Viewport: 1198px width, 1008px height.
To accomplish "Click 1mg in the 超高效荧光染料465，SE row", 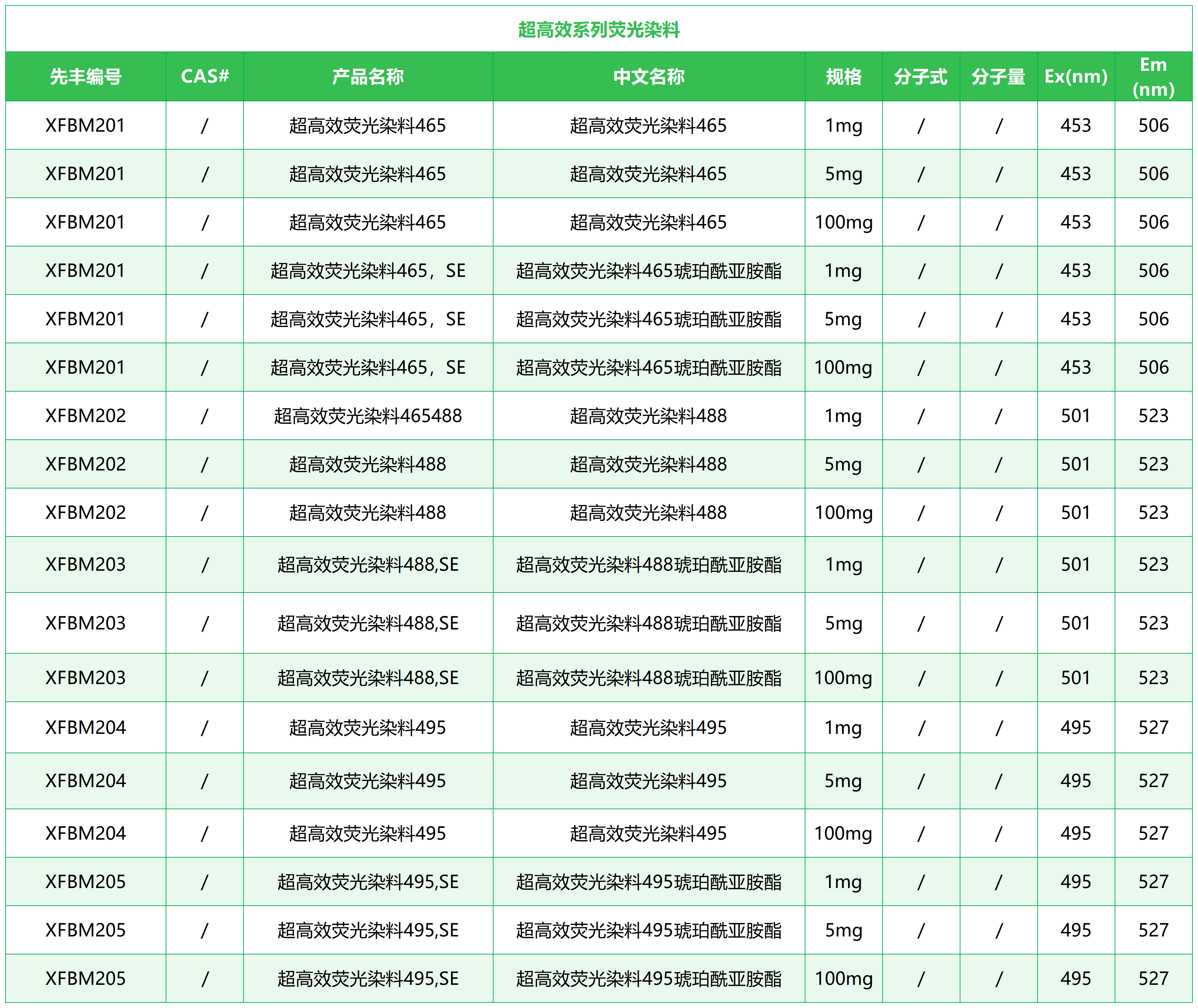I will 843,271.
